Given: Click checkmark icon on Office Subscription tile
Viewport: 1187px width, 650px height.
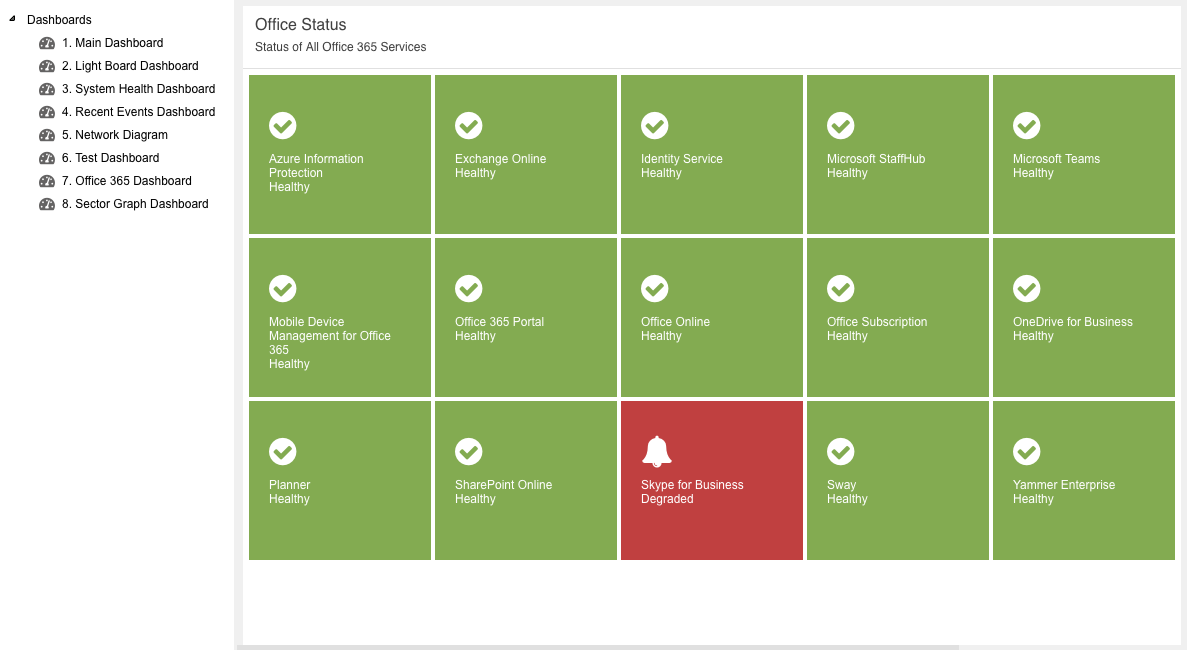Looking at the screenshot, I should tap(840, 288).
